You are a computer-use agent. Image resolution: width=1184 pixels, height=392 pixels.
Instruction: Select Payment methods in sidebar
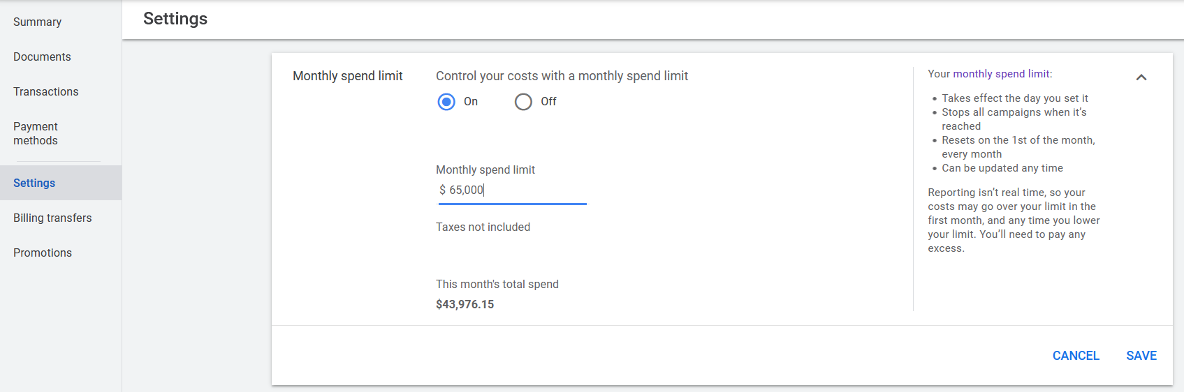pyautogui.click(x=35, y=134)
